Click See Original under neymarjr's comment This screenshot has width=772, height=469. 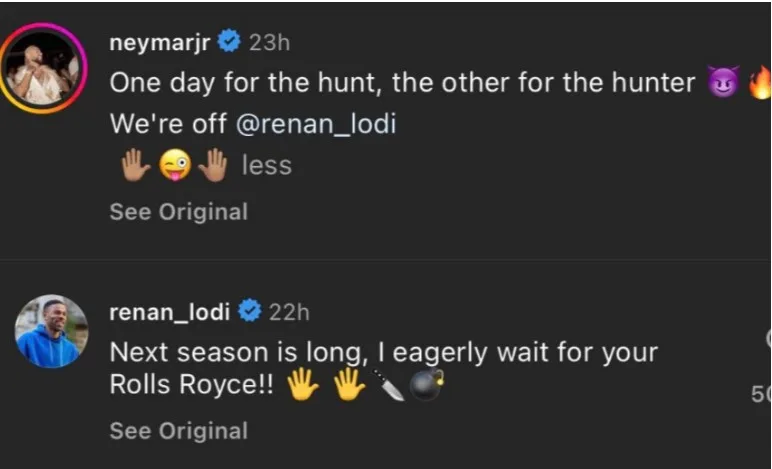(x=178, y=212)
